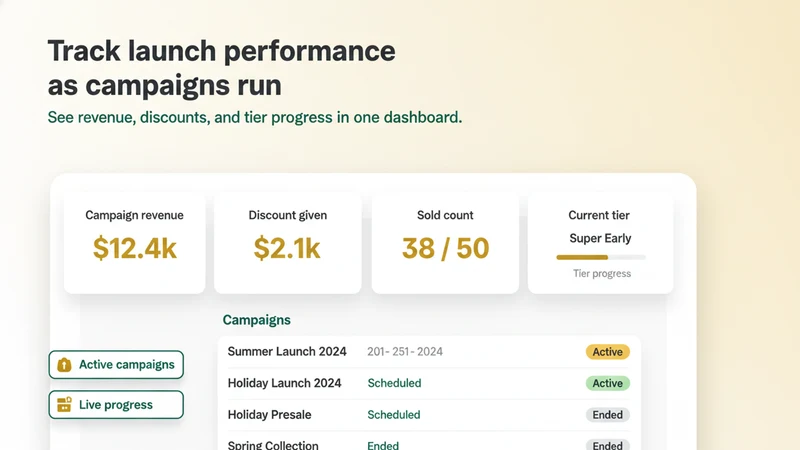Open the Campaign revenue card
This screenshot has width=800, height=450.
pyautogui.click(x=135, y=243)
